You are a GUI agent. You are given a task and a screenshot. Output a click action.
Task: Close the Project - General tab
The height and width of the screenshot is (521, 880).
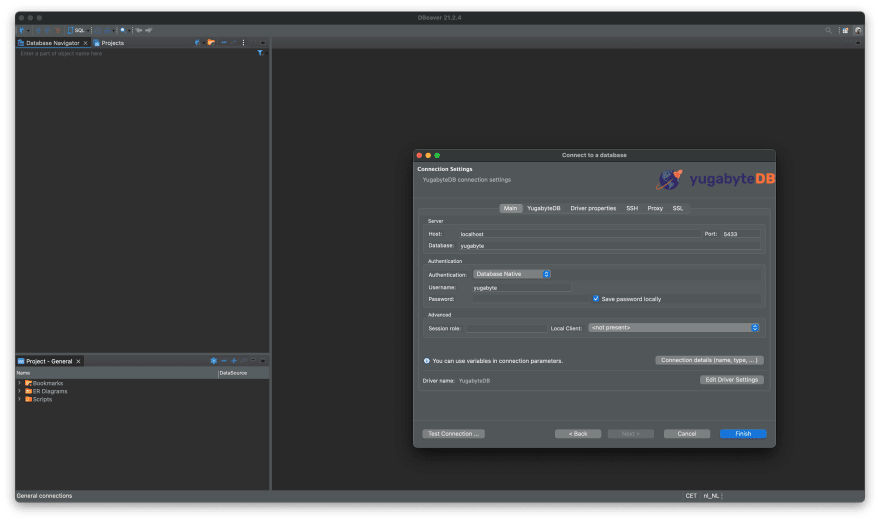pyautogui.click(x=79, y=362)
